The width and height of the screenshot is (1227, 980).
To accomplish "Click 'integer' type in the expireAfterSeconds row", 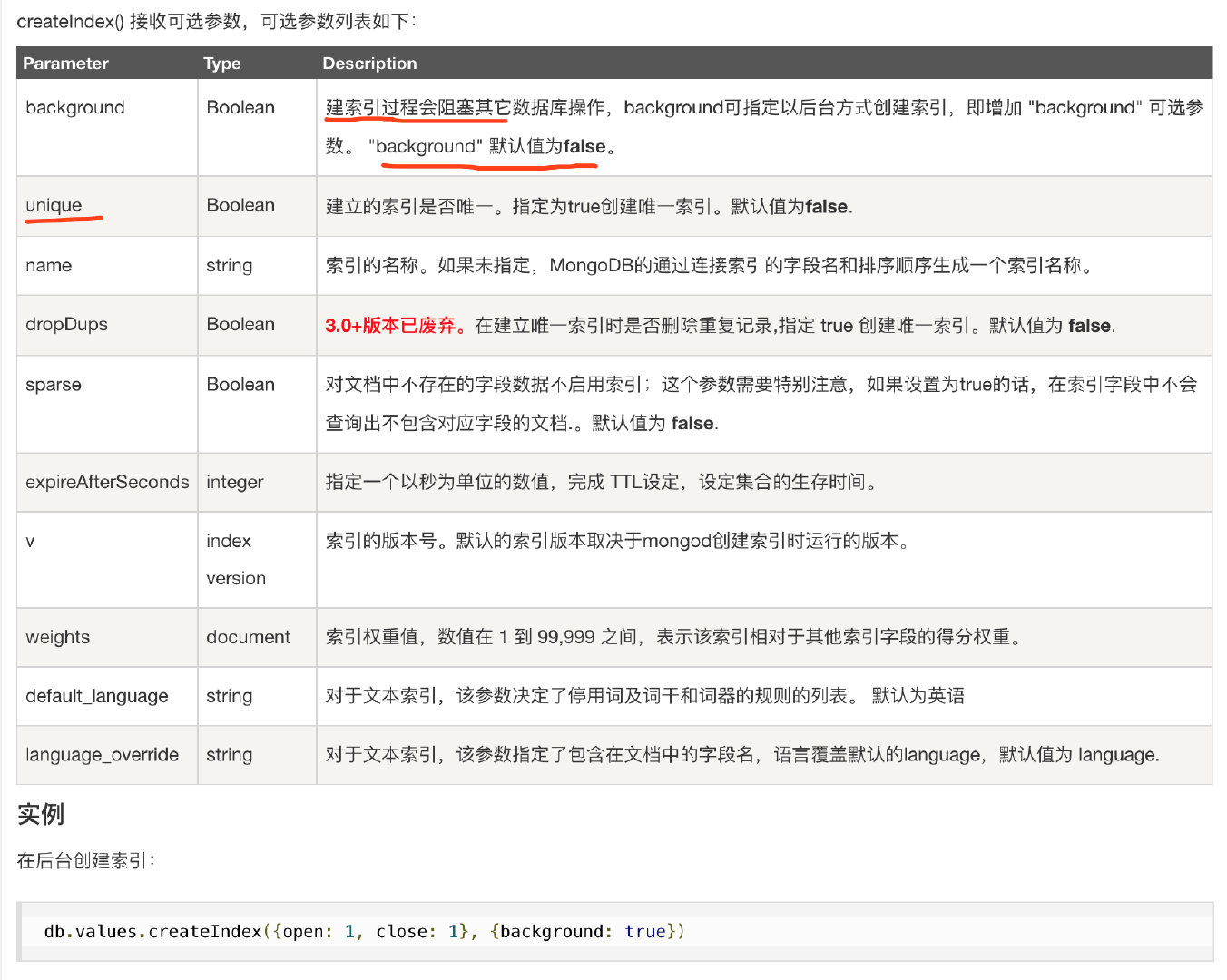I will (x=235, y=482).
